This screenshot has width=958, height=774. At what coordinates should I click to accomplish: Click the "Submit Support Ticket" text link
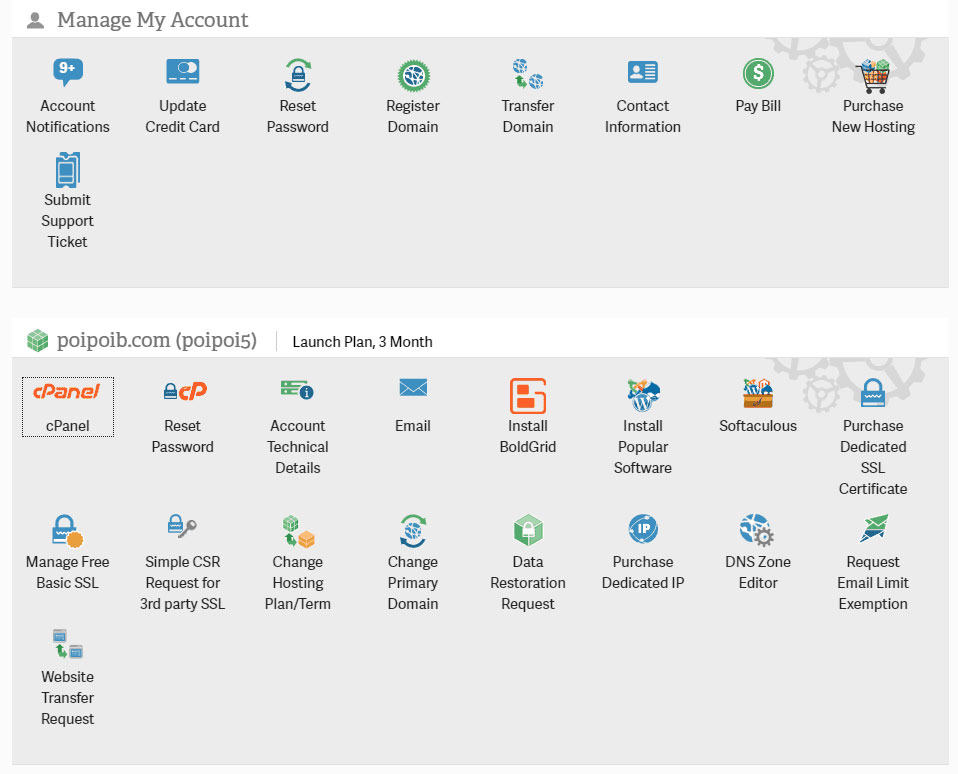pyautogui.click(x=67, y=221)
